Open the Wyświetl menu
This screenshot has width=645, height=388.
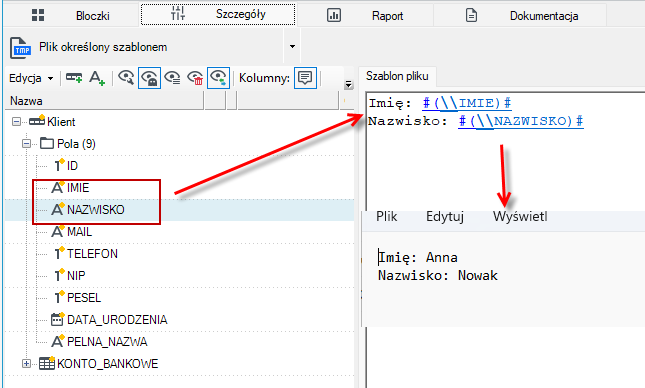pos(520,216)
